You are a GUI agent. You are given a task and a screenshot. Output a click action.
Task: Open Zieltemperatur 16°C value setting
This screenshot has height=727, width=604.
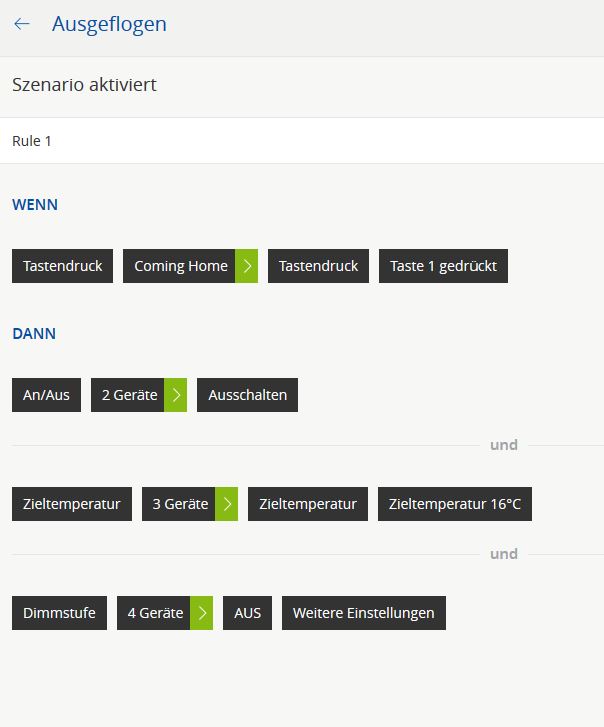[x=455, y=504]
